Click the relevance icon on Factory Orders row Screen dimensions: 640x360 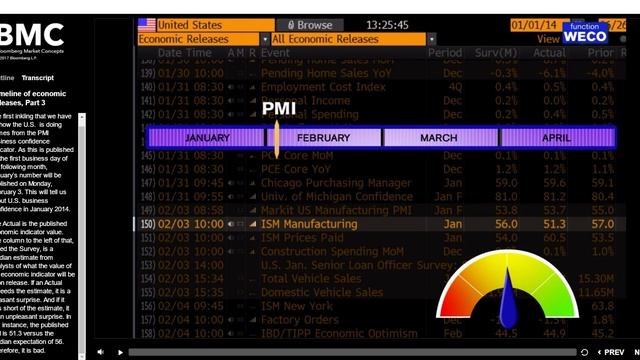253,320
